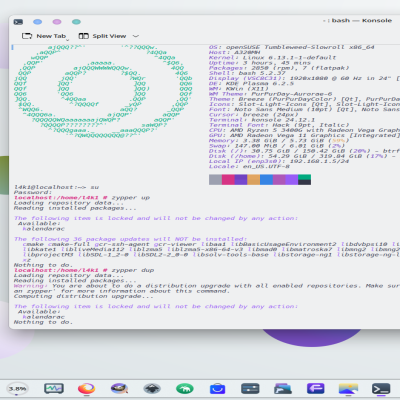Image resolution: width=400 pixels, height=400 pixels.
Task: Click the 'OS: openSUSE Tumbleweed-Slowroll' line
Action: tap(292, 47)
